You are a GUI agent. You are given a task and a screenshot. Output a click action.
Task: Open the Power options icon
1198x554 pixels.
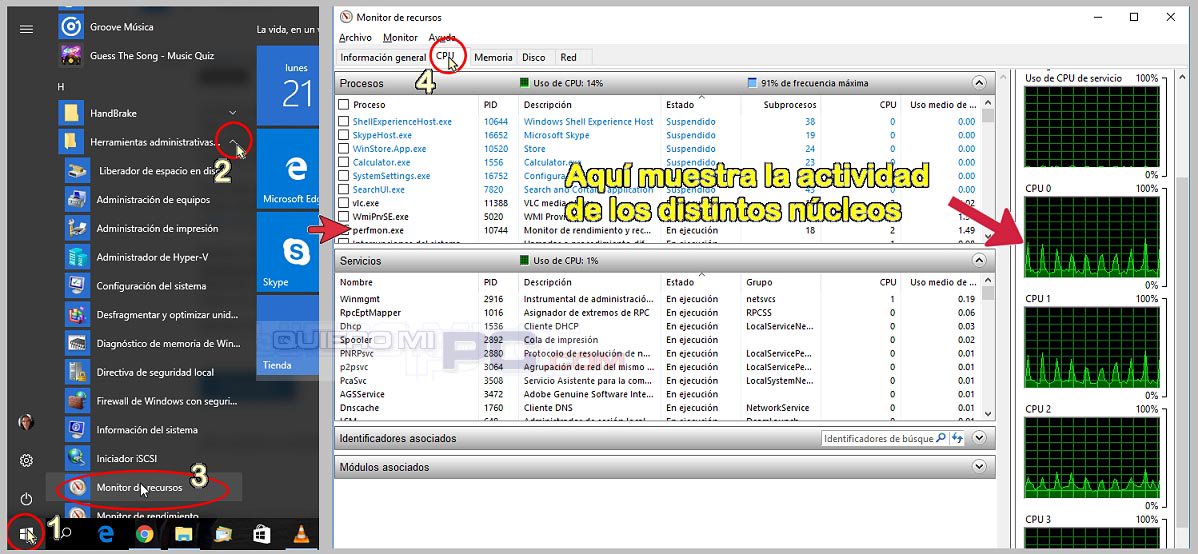coord(26,499)
